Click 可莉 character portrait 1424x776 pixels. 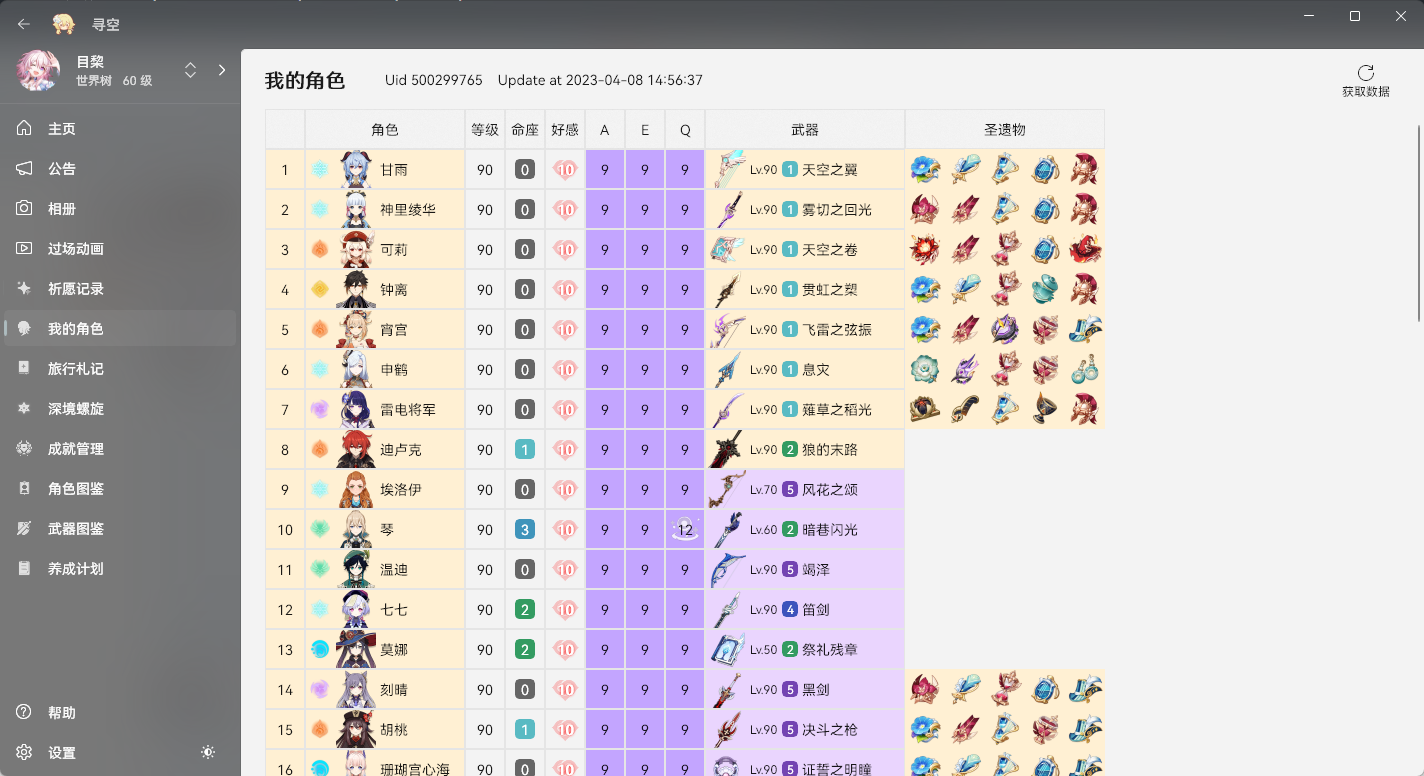coord(356,250)
